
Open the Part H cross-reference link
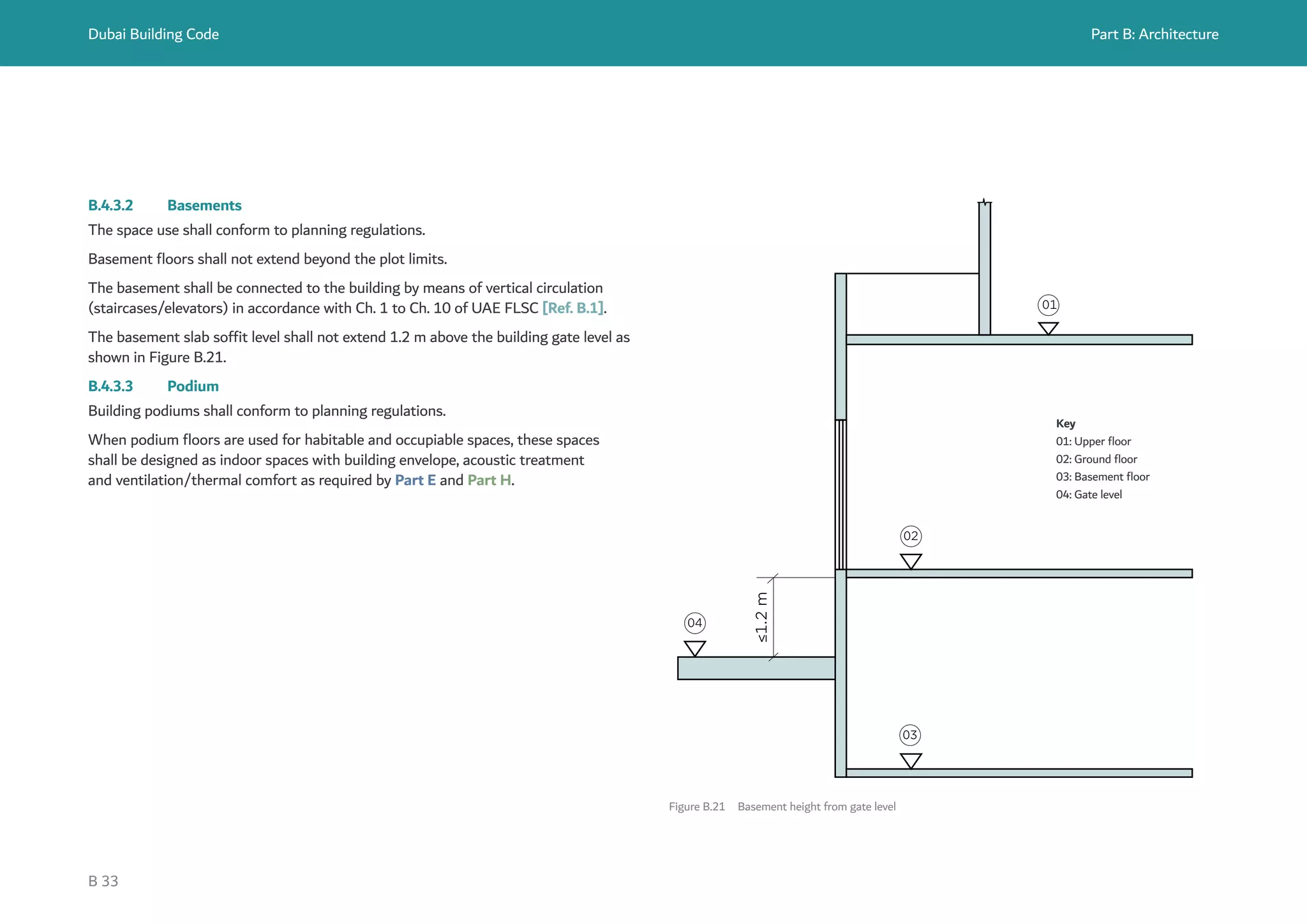click(x=489, y=481)
